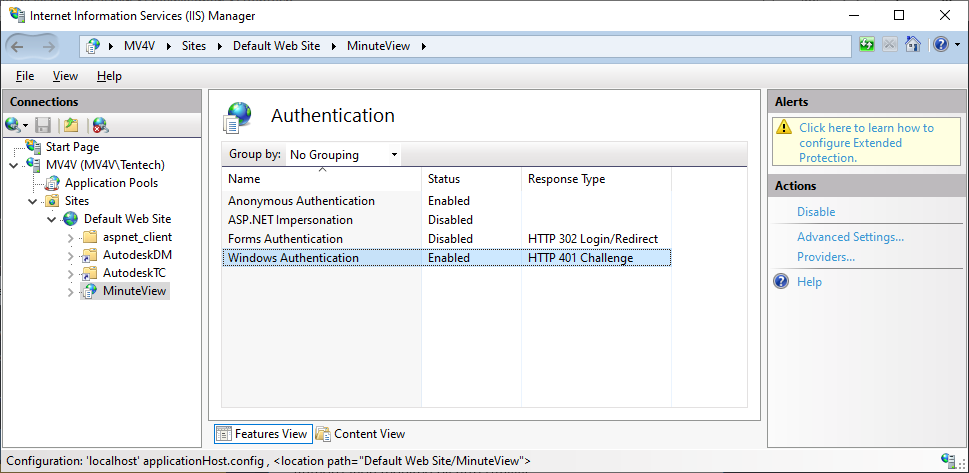This screenshot has height=473, width=969.
Task: Click the IIS Manager title bar icon
Action: [17, 15]
